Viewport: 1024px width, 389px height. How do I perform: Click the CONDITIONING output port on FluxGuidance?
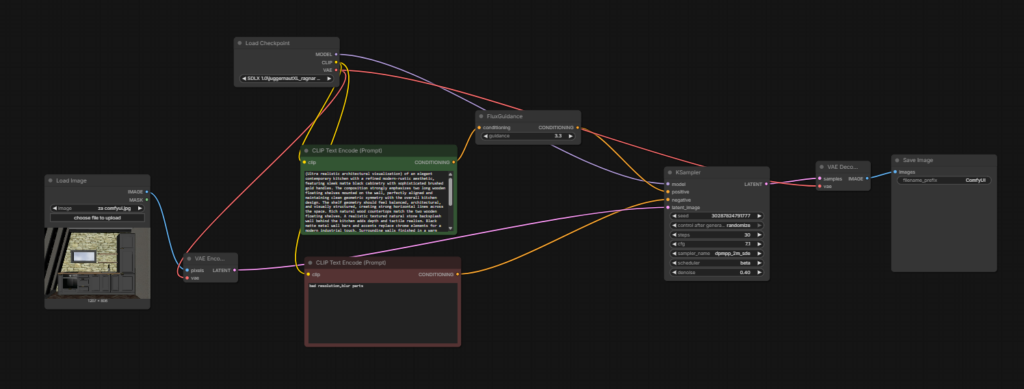[x=577, y=128]
